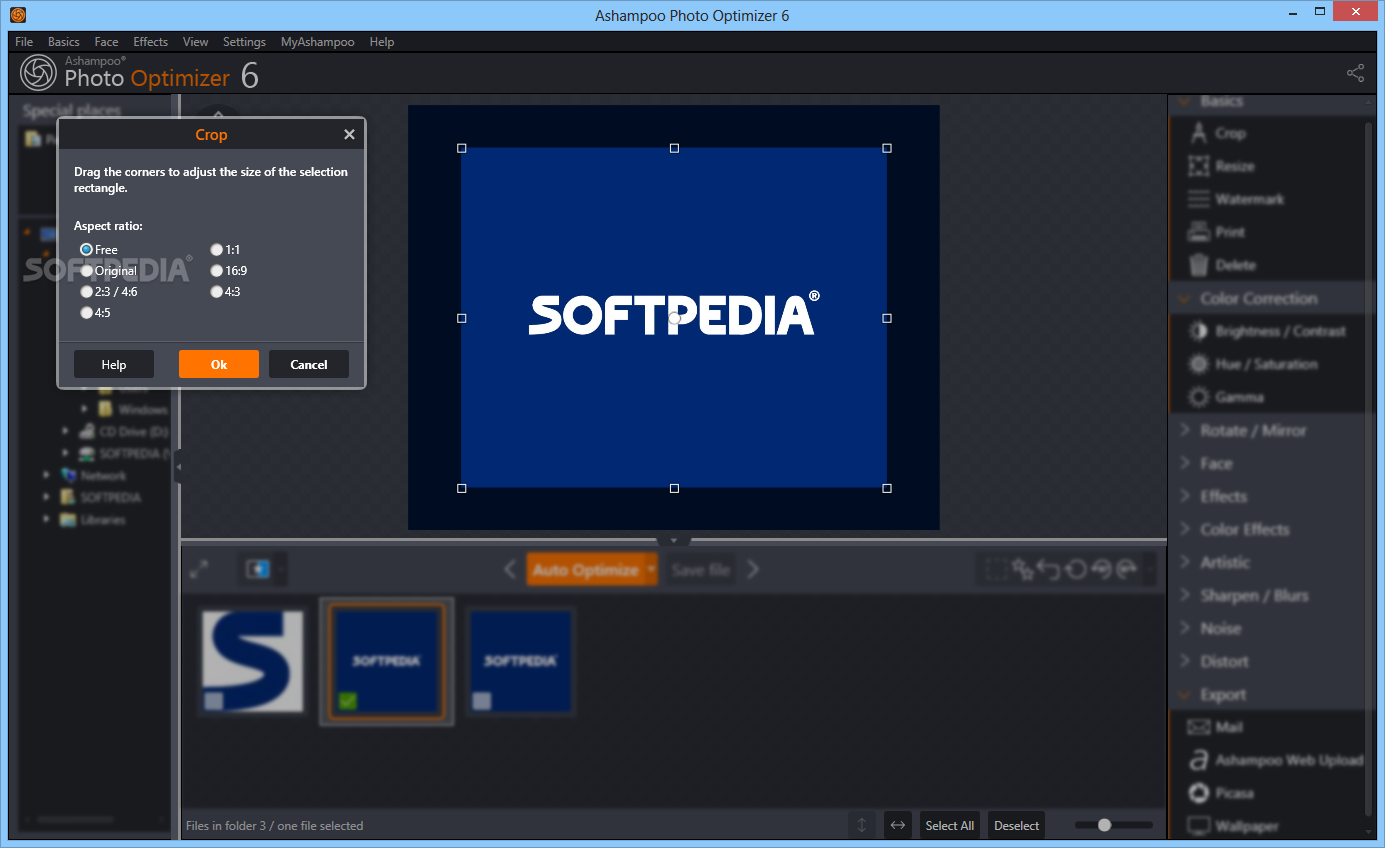Click the Auto Optimize button
The width and height of the screenshot is (1385, 848).
pos(585,569)
